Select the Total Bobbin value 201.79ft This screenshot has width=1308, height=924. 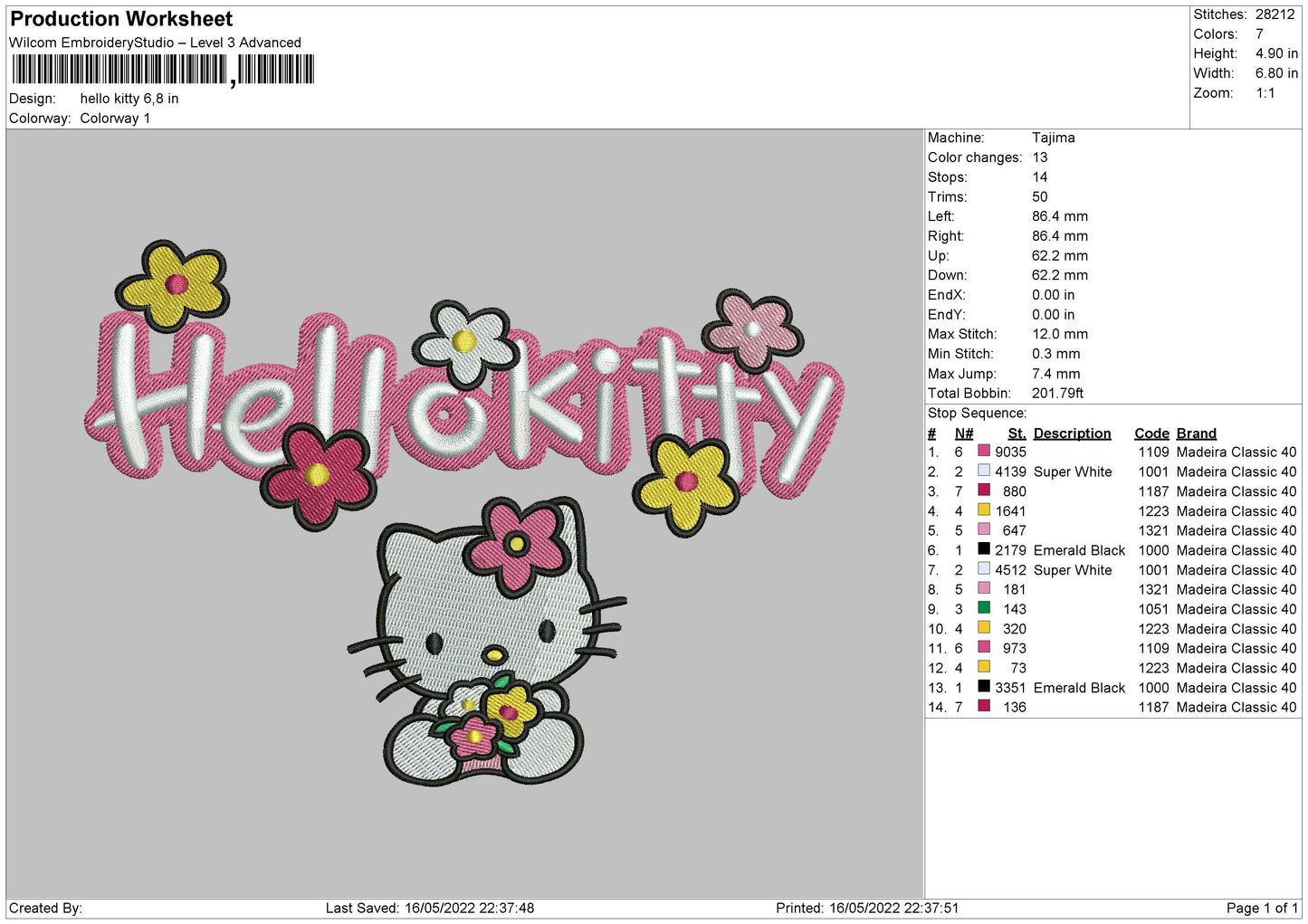pyautogui.click(x=1058, y=393)
